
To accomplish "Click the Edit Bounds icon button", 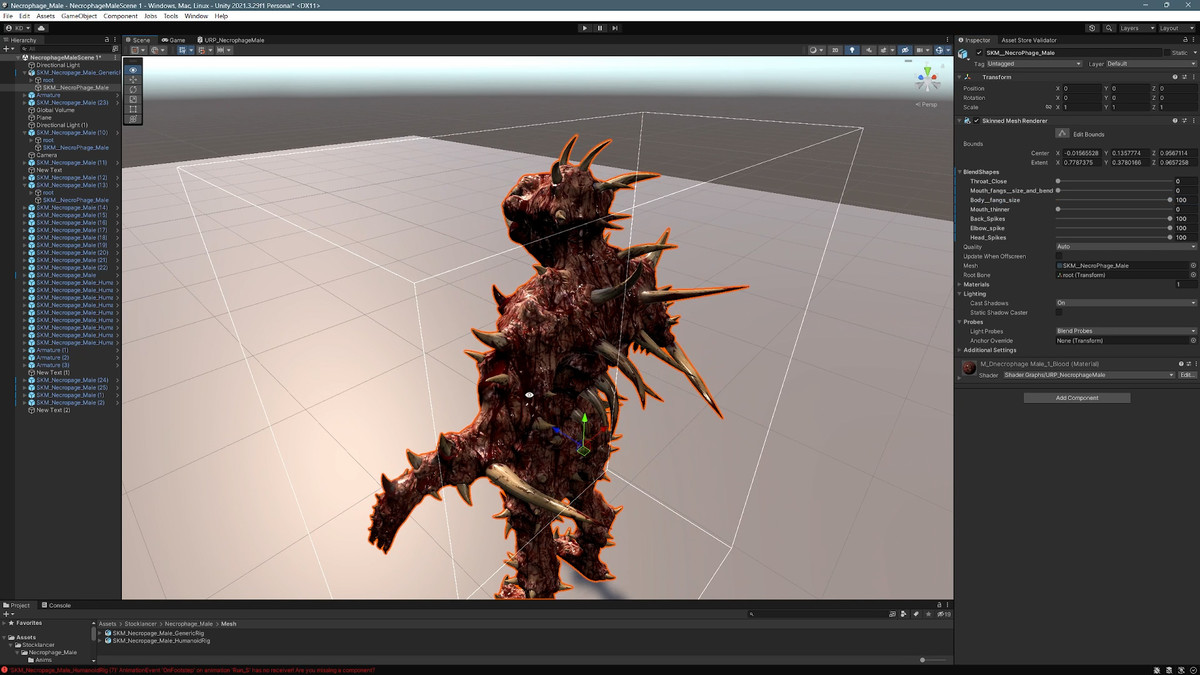I will click(x=1062, y=133).
